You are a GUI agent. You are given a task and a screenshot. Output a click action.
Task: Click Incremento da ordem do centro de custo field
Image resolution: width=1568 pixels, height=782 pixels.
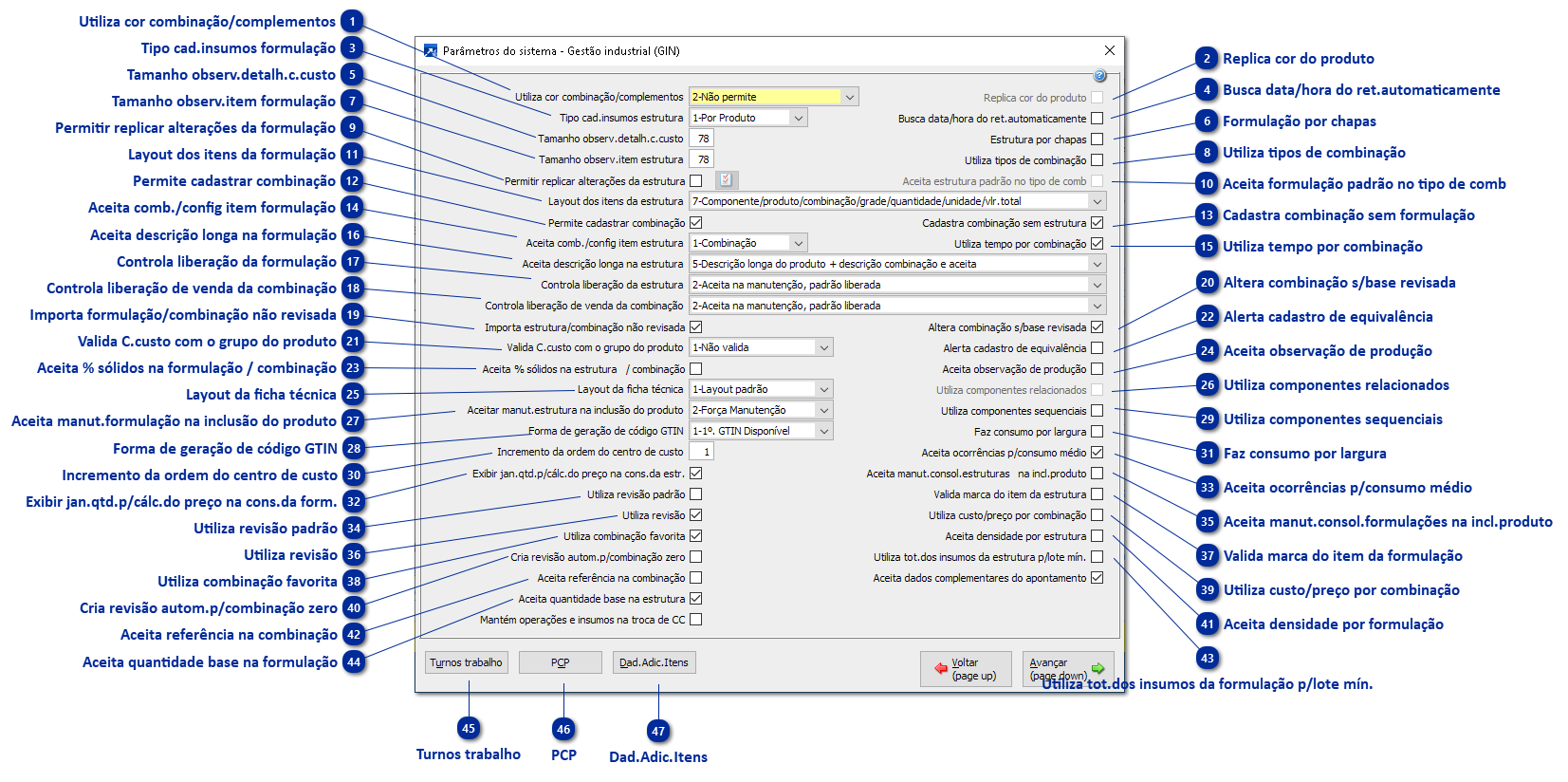[x=701, y=452]
